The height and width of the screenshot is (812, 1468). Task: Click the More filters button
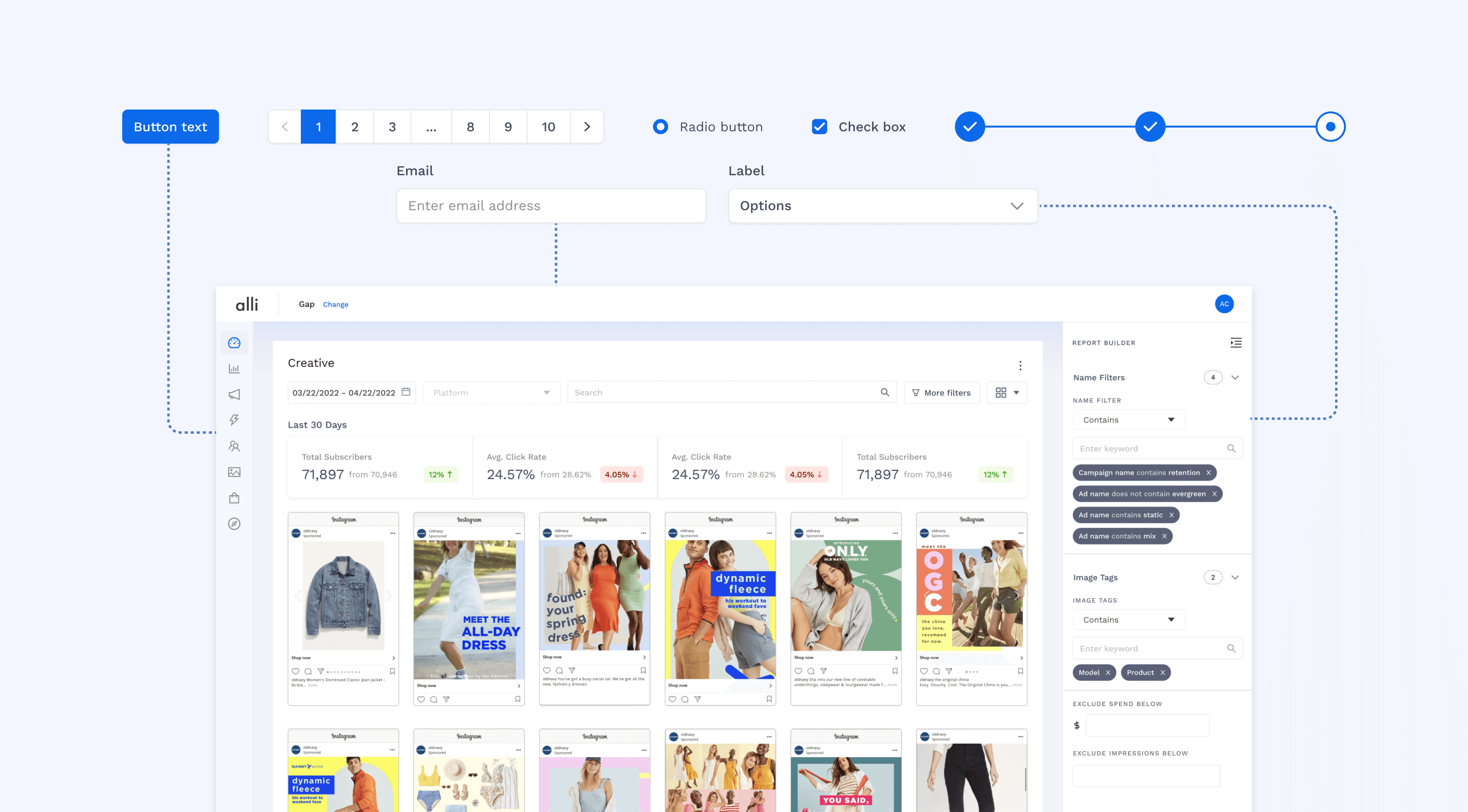(942, 392)
